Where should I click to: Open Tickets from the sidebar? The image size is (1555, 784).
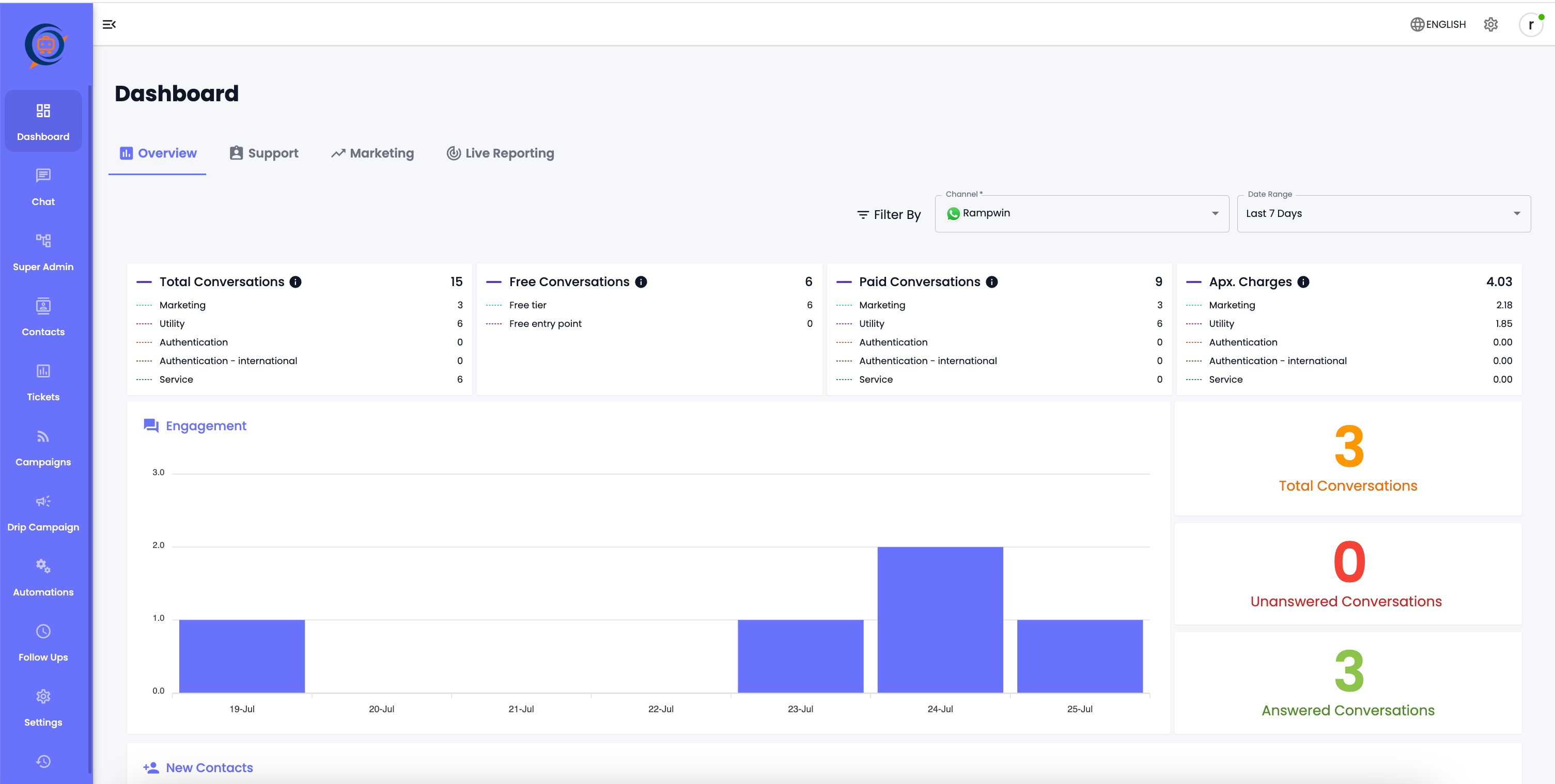43,383
